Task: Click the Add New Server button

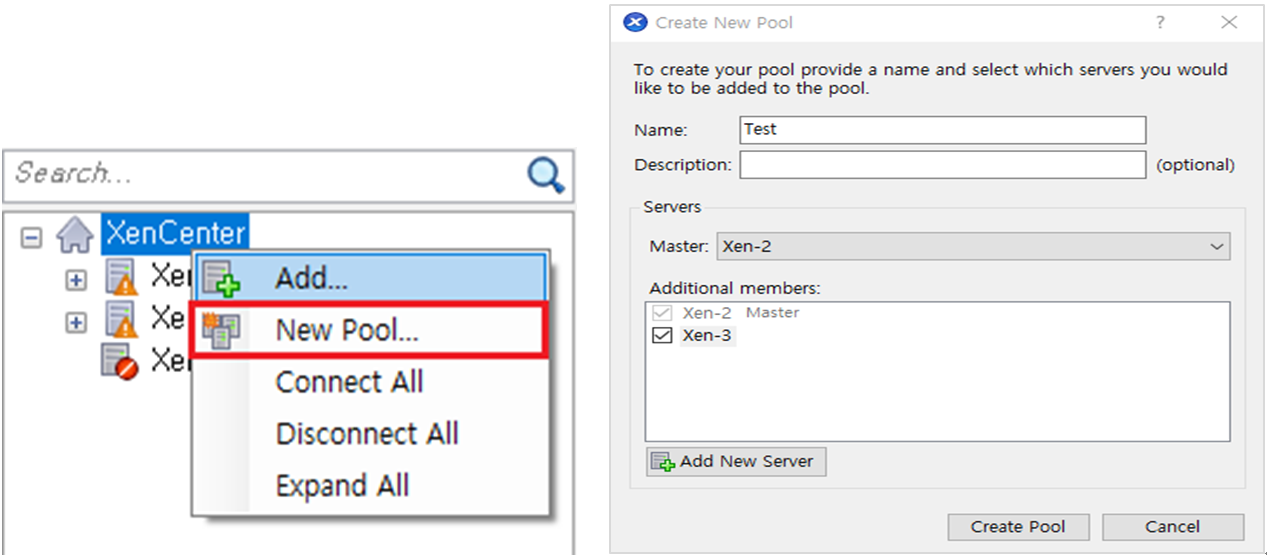Action: 736,461
